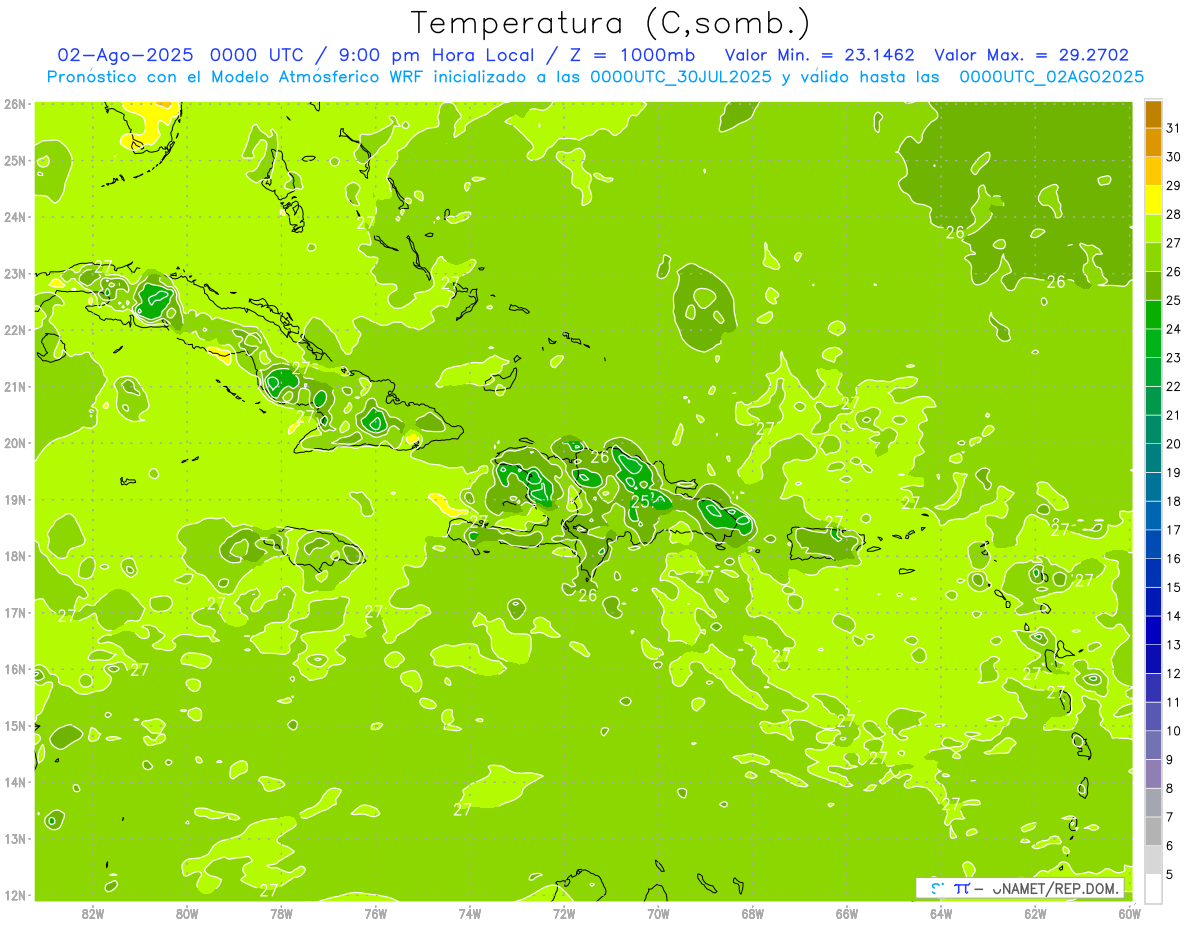
Task: Click the 17N latitude axis label
Action: [x=14, y=612]
